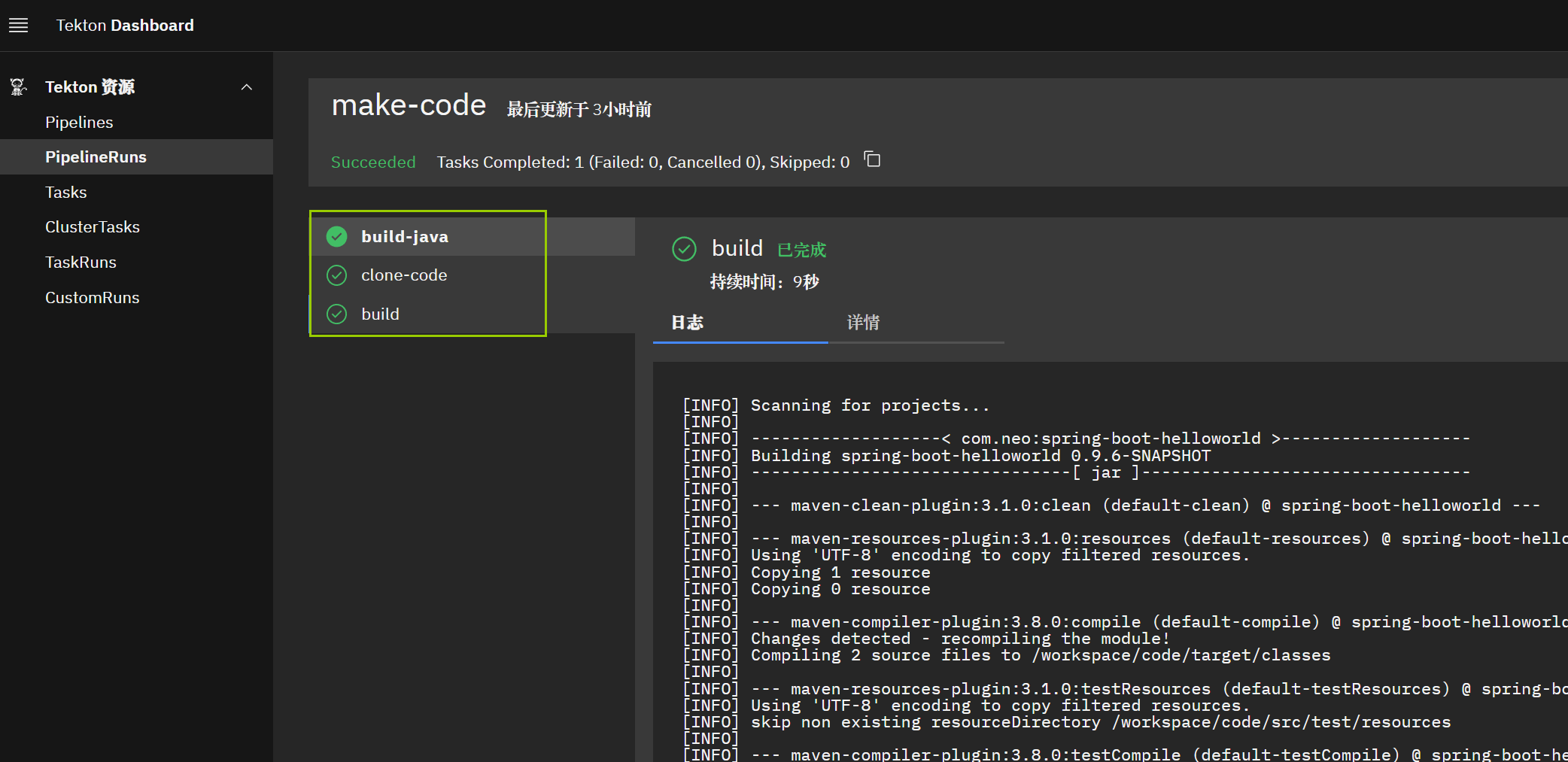Open Pipelines in the sidebar

[136, 122]
